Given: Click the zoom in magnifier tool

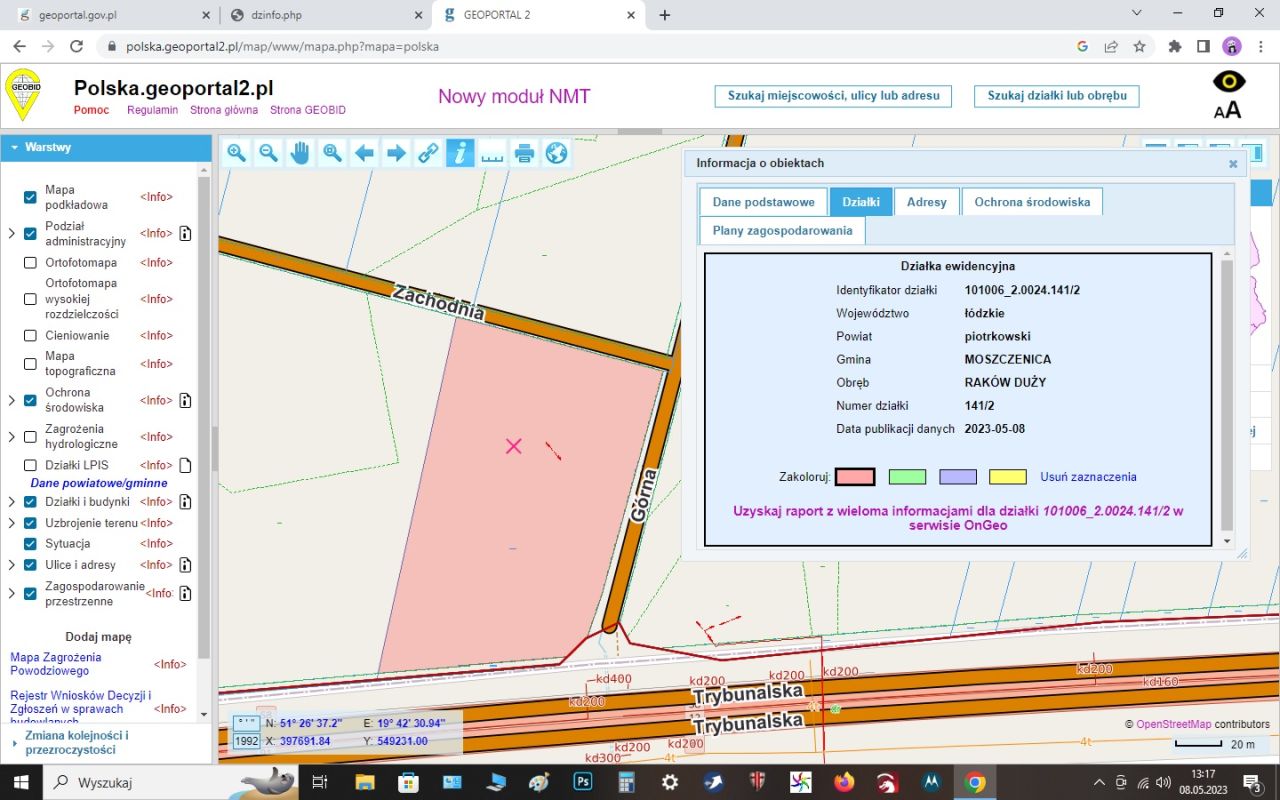Looking at the screenshot, I should [236, 153].
